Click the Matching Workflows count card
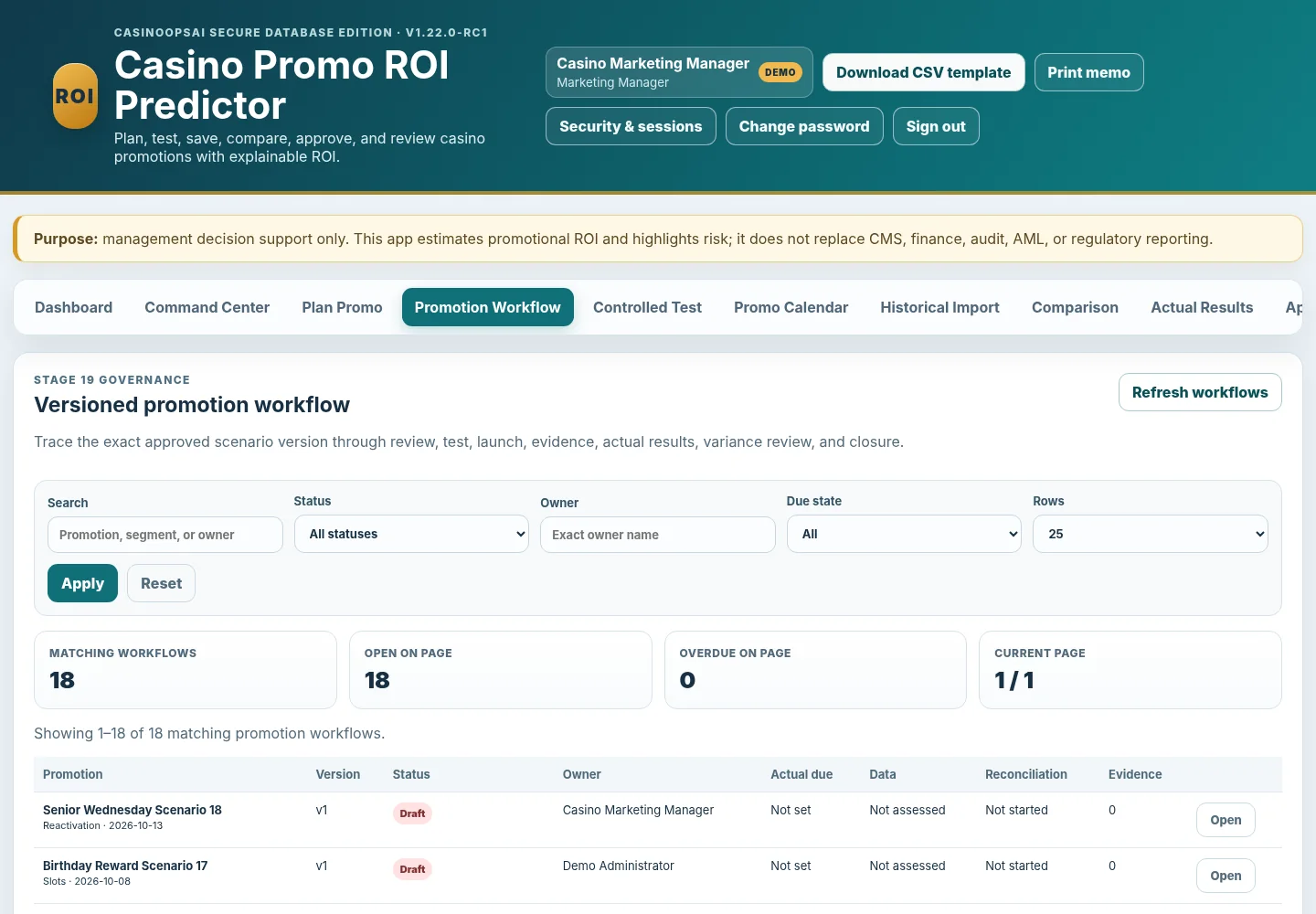This screenshot has height=914, width=1316. coord(186,670)
